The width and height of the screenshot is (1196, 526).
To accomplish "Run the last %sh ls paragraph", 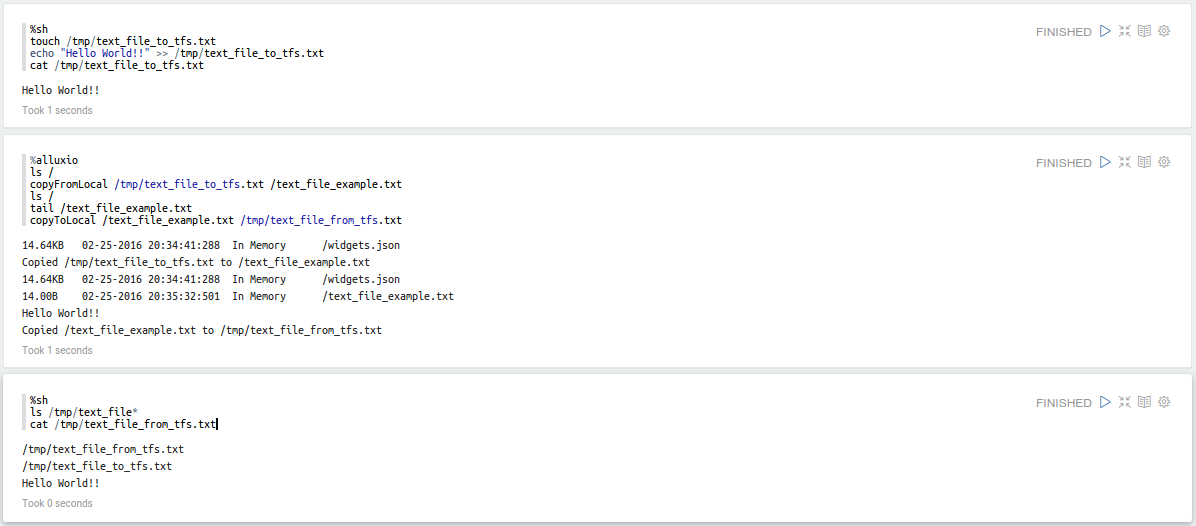I will (1105, 402).
